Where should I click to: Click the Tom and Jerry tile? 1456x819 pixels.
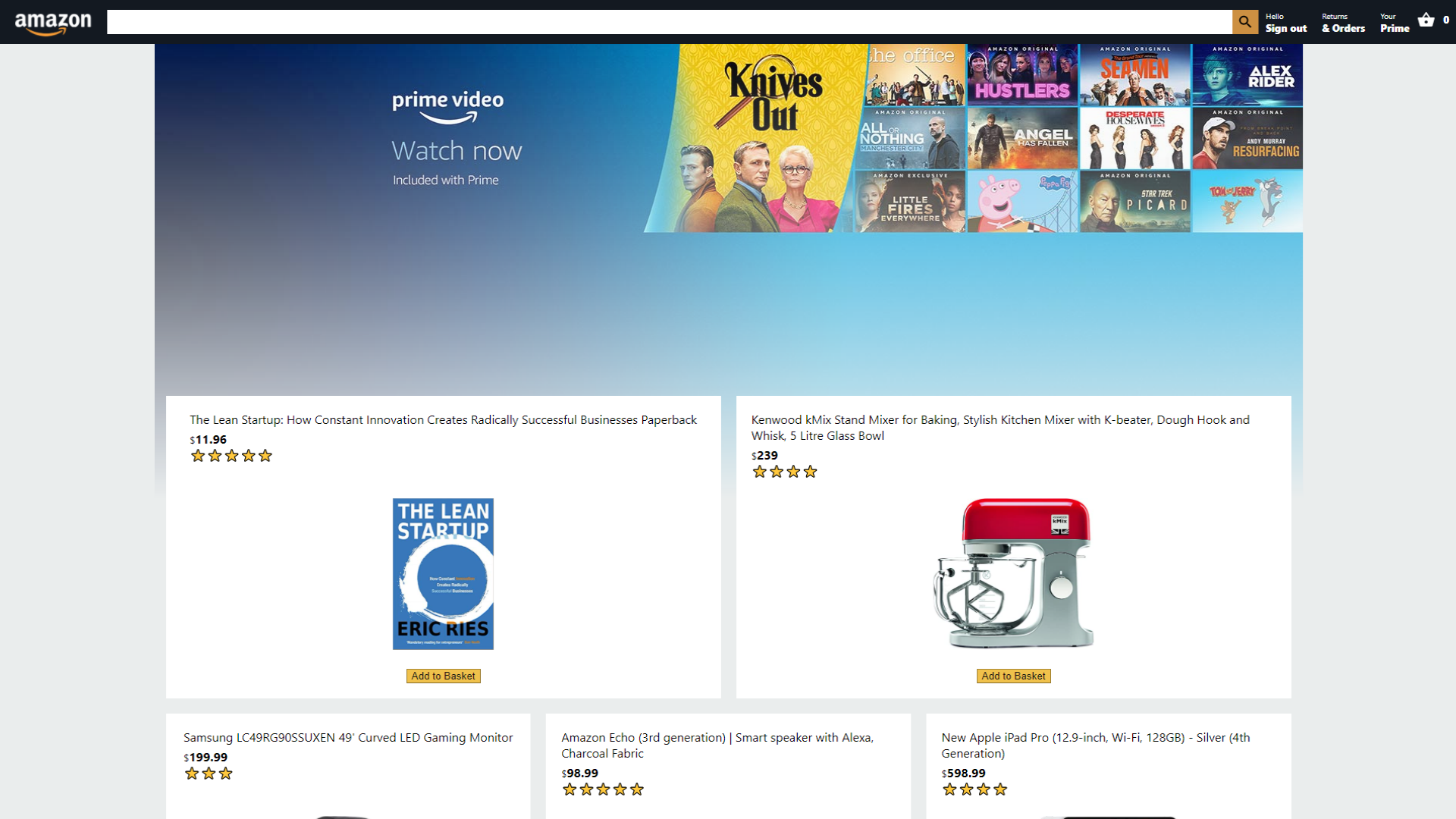(x=1247, y=201)
